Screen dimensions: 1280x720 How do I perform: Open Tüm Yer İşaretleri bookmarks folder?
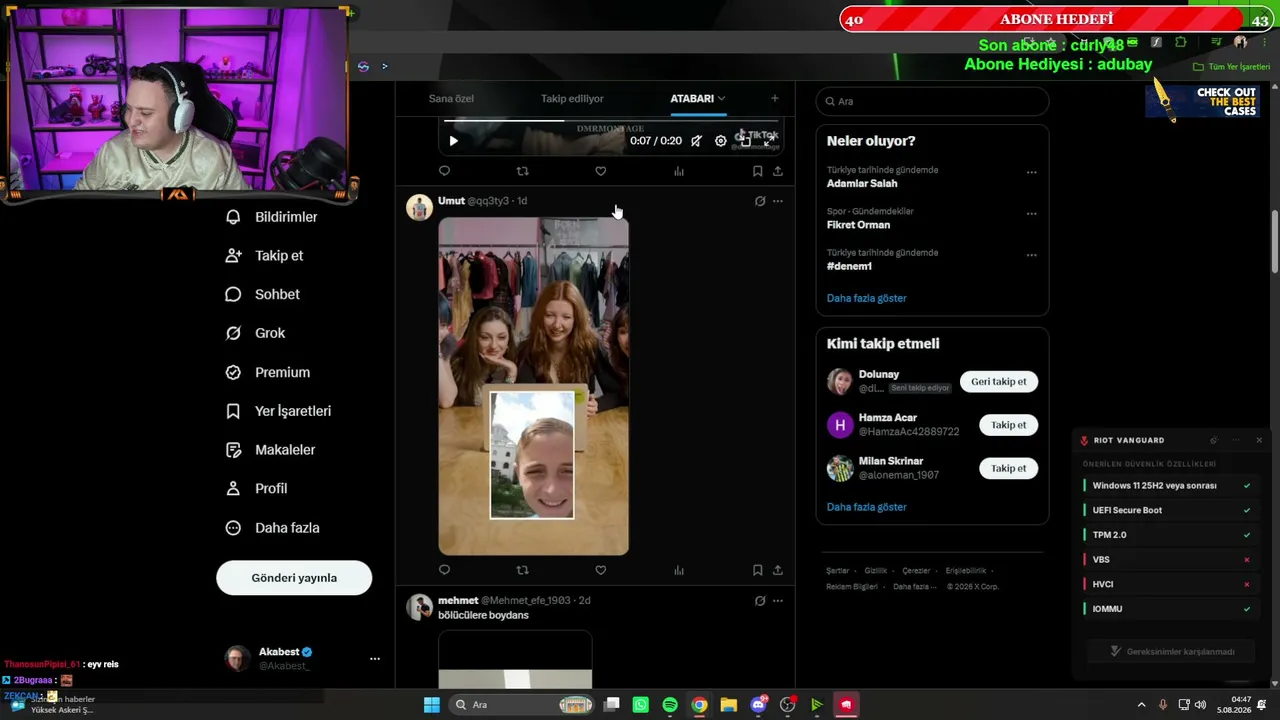click(x=1232, y=67)
